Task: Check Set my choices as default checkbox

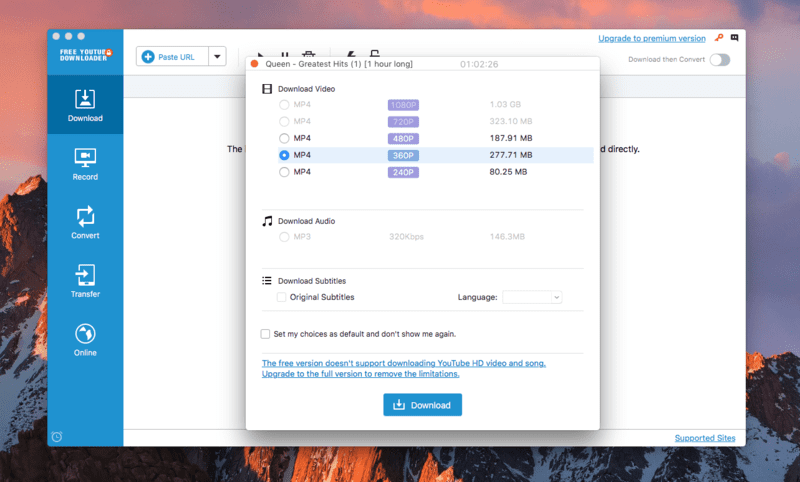Action: [265, 334]
